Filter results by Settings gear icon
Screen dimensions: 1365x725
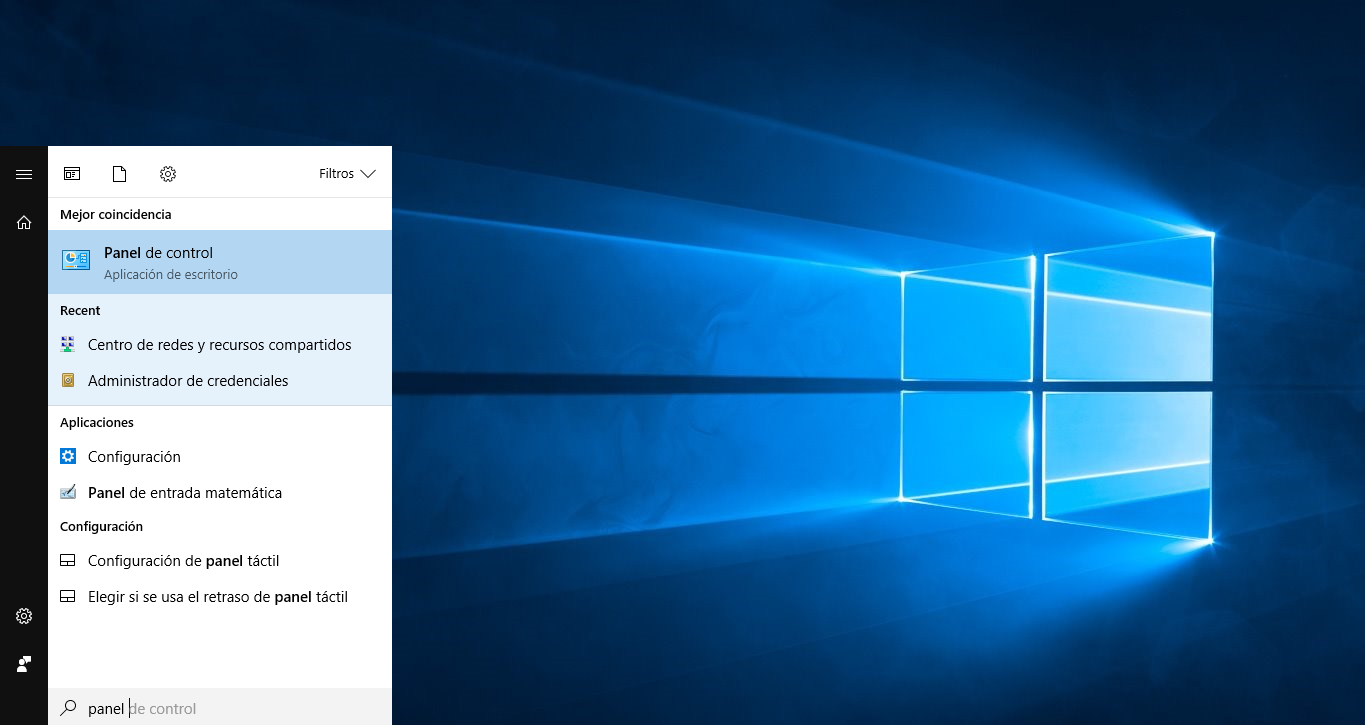(x=168, y=174)
